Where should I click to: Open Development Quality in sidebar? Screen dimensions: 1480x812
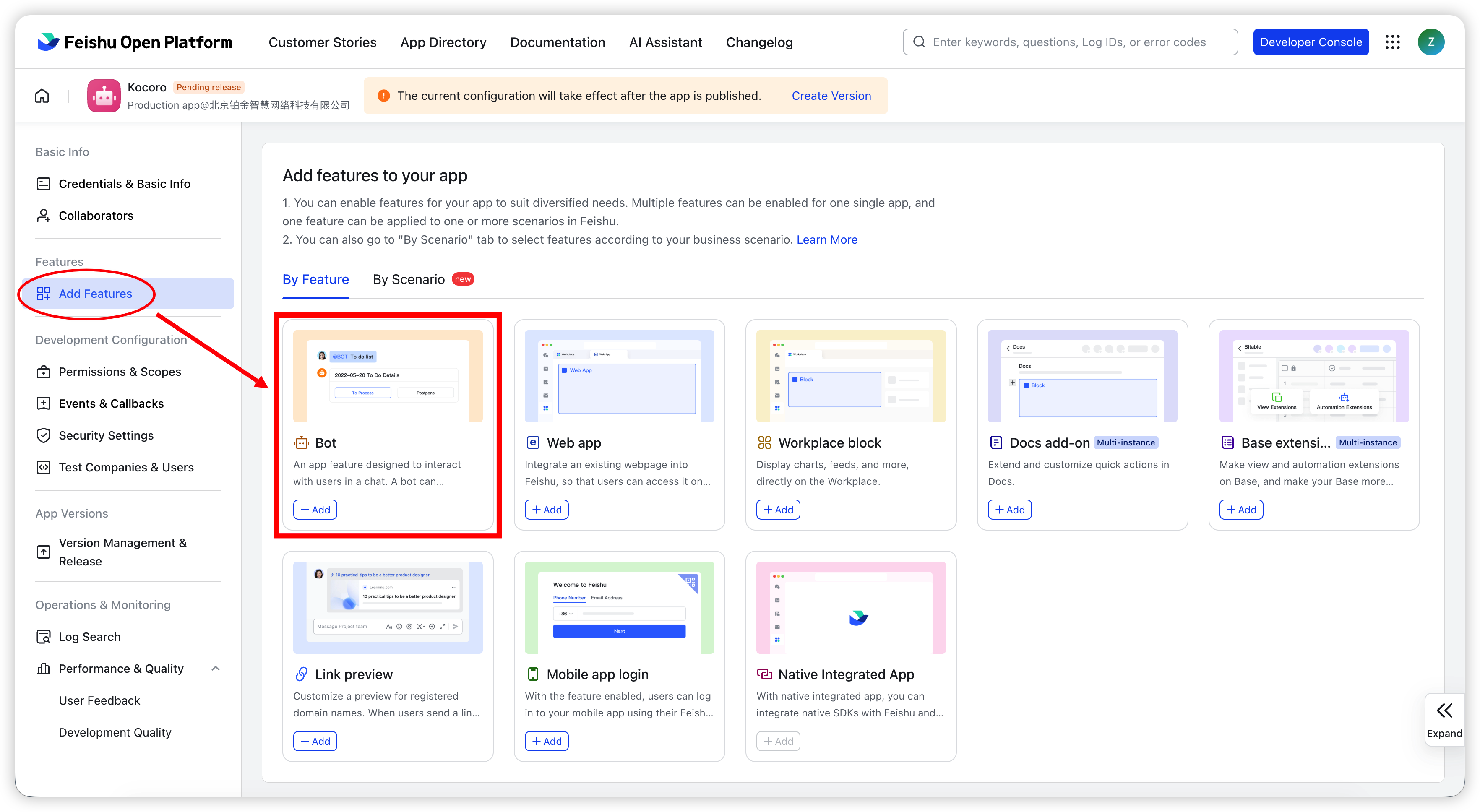pos(115,732)
